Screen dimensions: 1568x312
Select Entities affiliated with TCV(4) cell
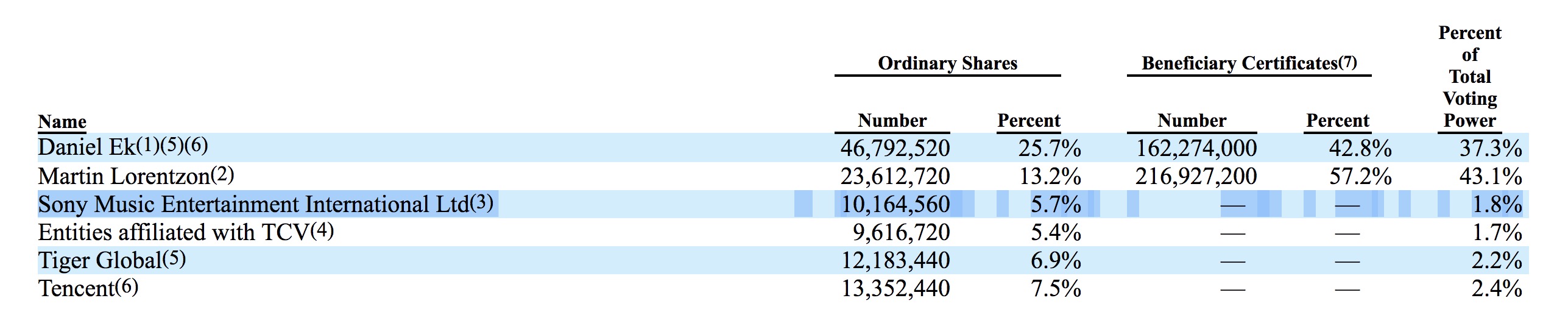pyautogui.click(x=186, y=232)
